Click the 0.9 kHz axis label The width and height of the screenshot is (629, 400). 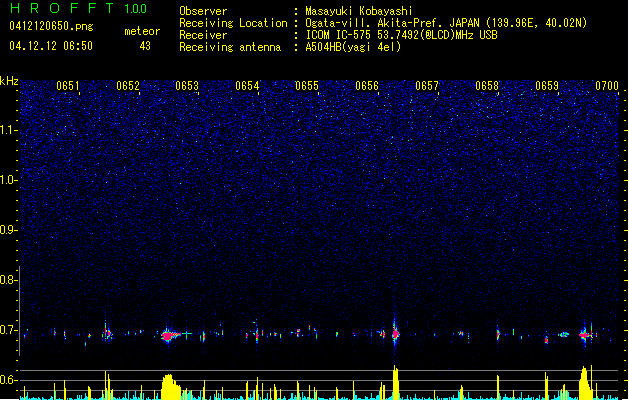(9, 230)
